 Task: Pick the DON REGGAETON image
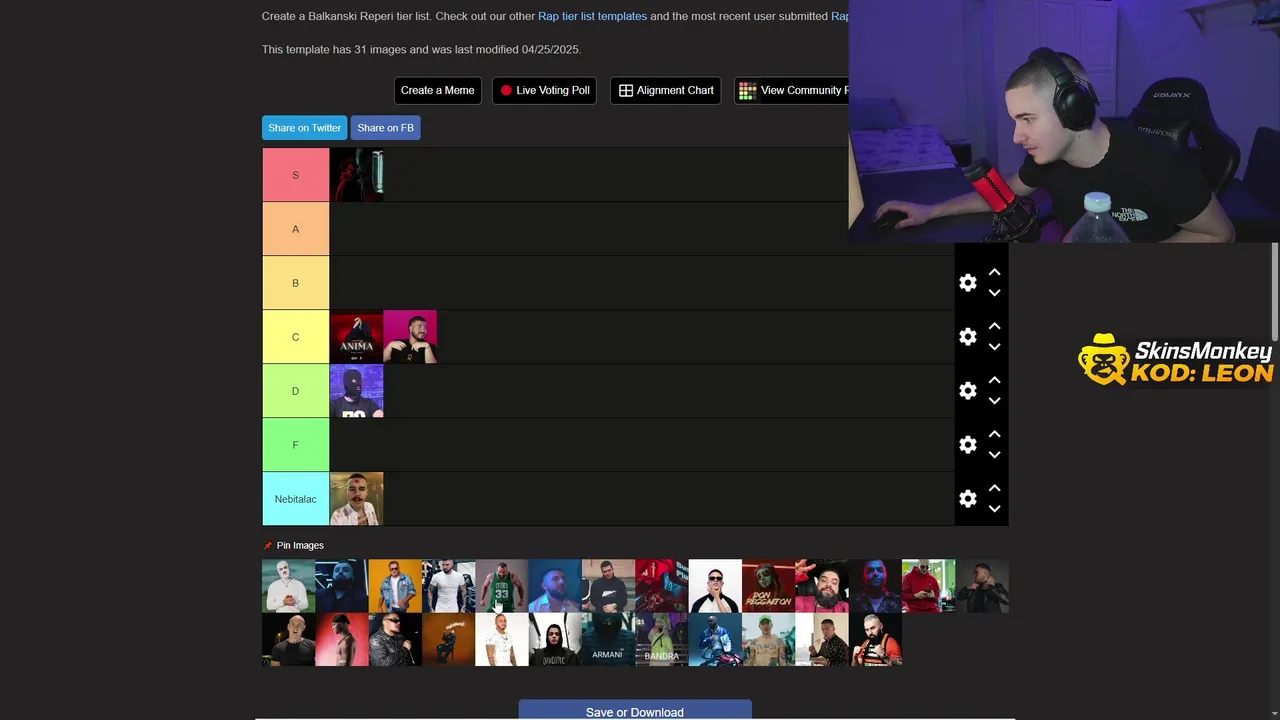point(768,586)
